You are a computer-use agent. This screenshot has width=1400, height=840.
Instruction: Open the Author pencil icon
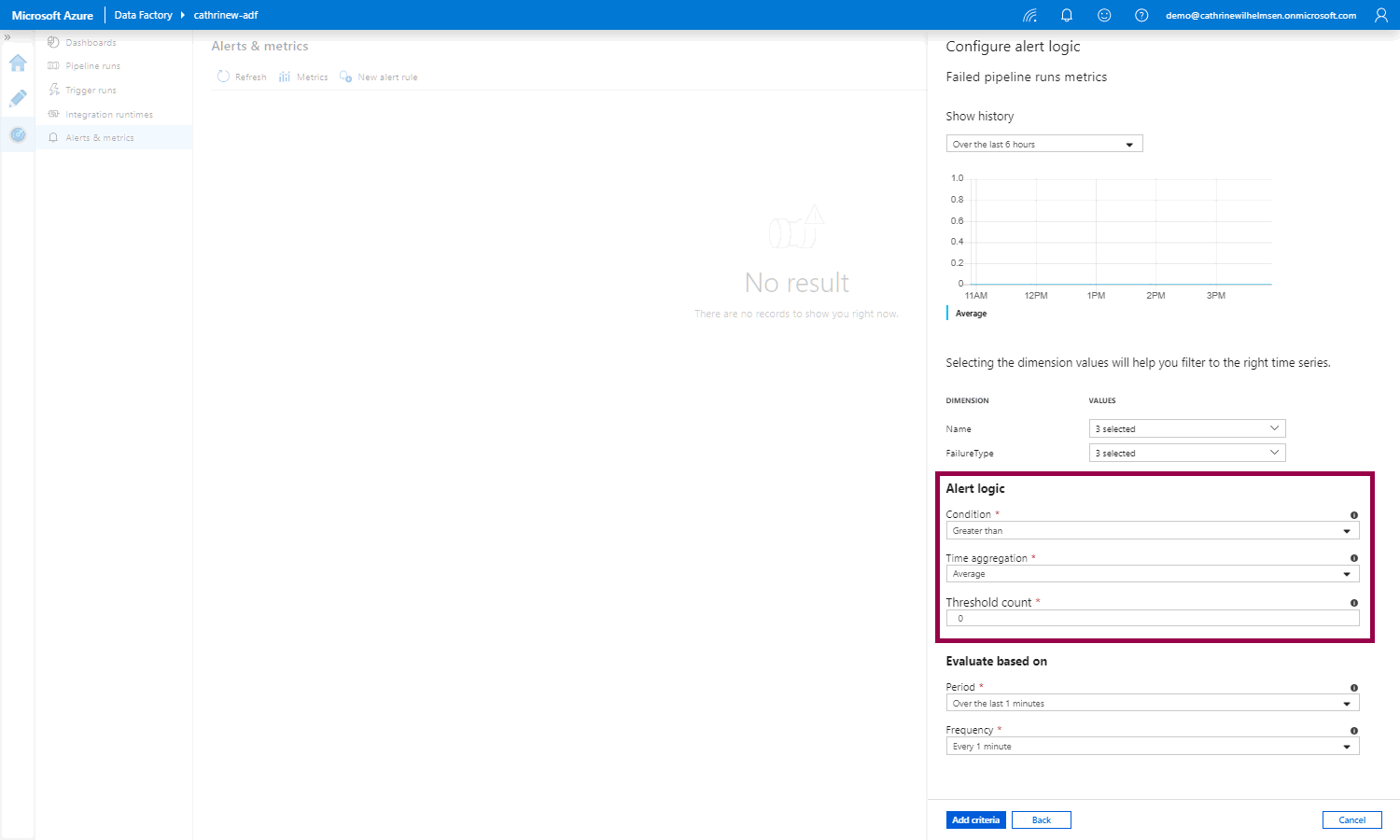tap(18, 99)
